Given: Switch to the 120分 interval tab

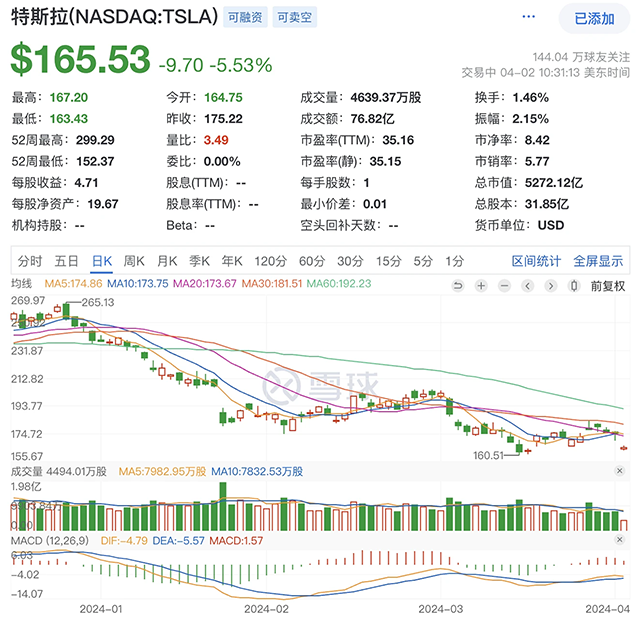Looking at the screenshot, I should pos(271,261).
